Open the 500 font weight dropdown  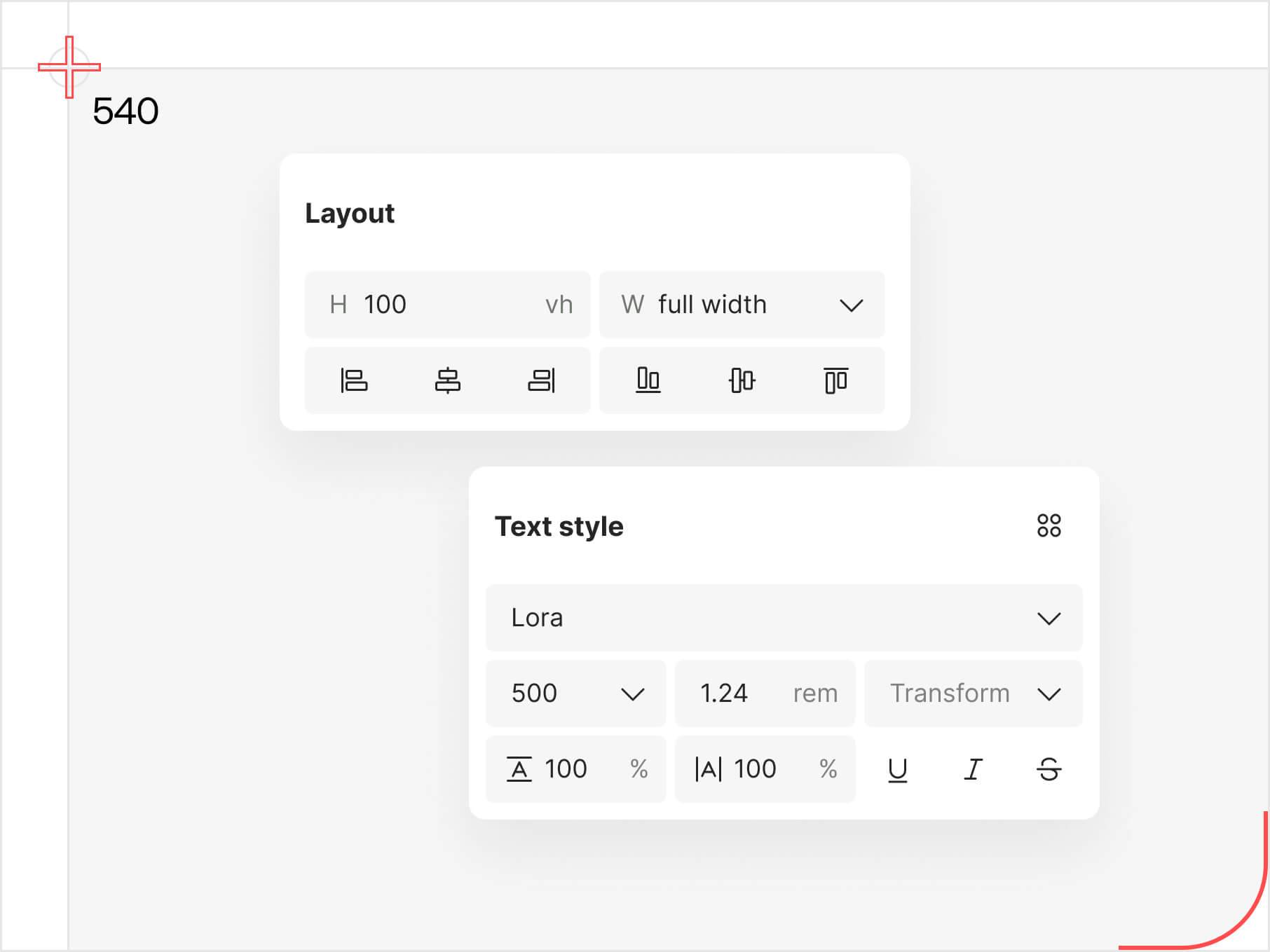pos(575,694)
